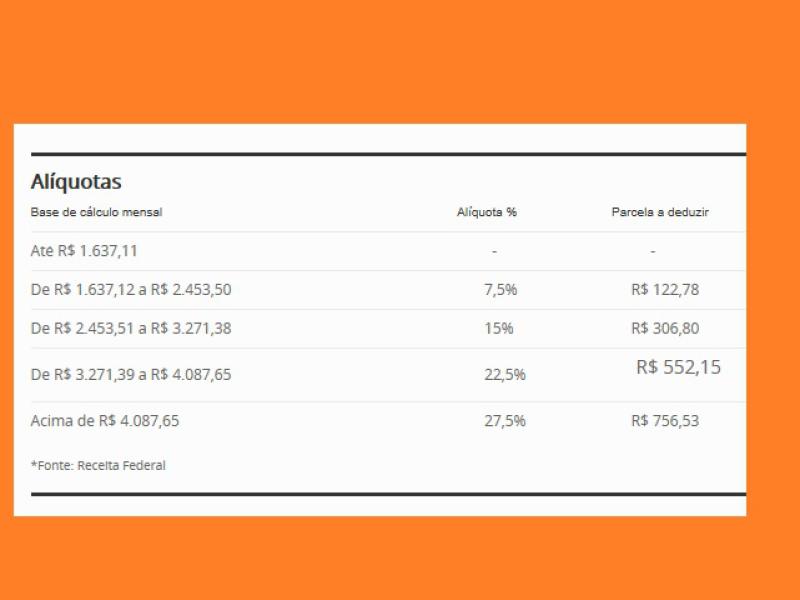Select the Base de cálculo mensal header
This screenshot has width=800, height=600.
pyautogui.click(x=96, y=212)
